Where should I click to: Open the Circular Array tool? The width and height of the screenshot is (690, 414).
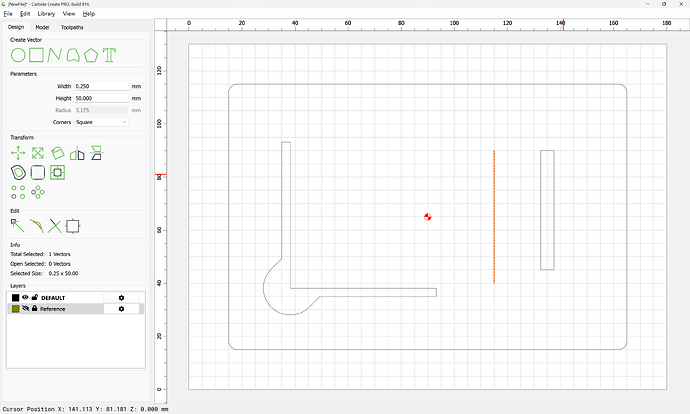[38, 192]
